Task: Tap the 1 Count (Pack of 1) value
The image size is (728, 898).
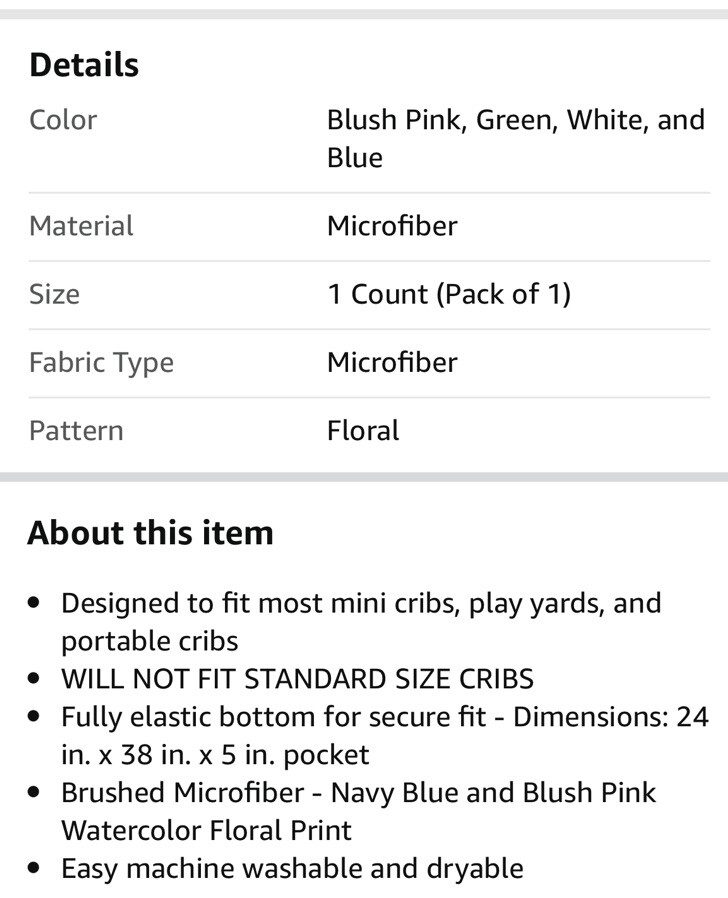Action: (x=448, y=294)
